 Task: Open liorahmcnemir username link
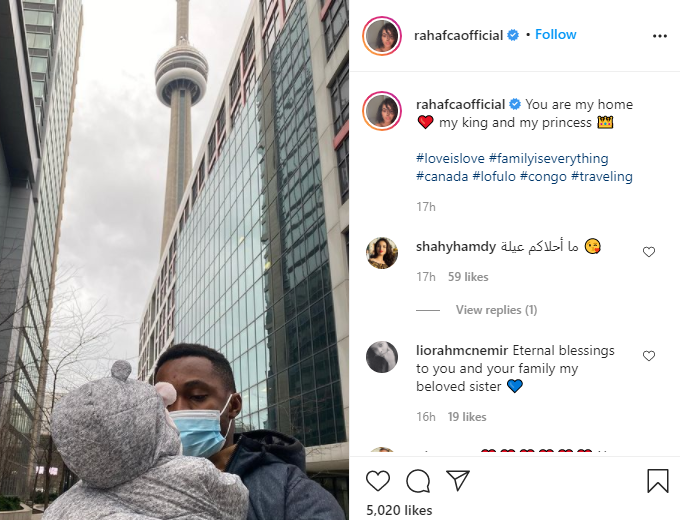pyautogui.click(x=462, y=350)
